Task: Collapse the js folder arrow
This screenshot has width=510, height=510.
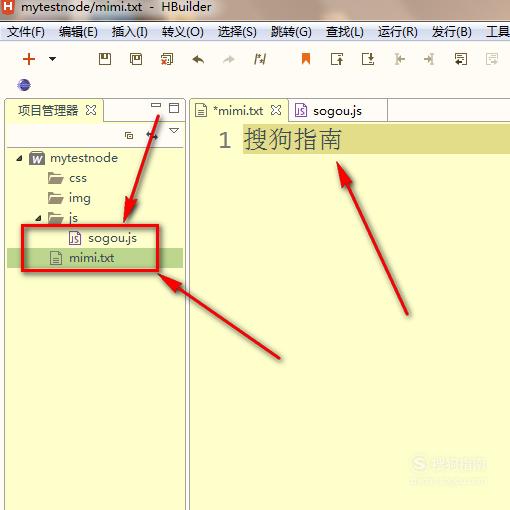Action: click(x=38, y=218)
